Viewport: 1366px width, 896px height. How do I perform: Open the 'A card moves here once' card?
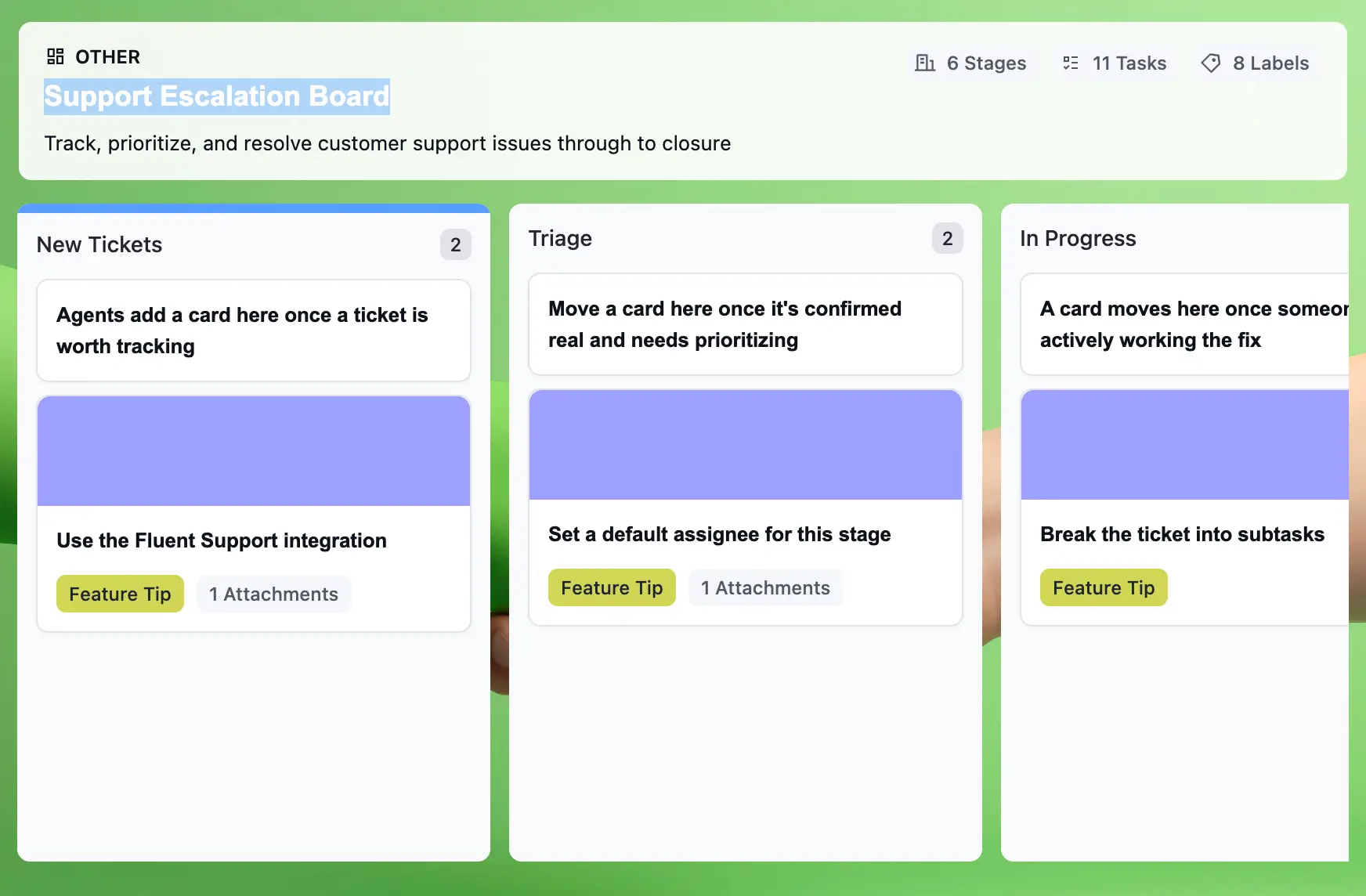[1185, 324]
